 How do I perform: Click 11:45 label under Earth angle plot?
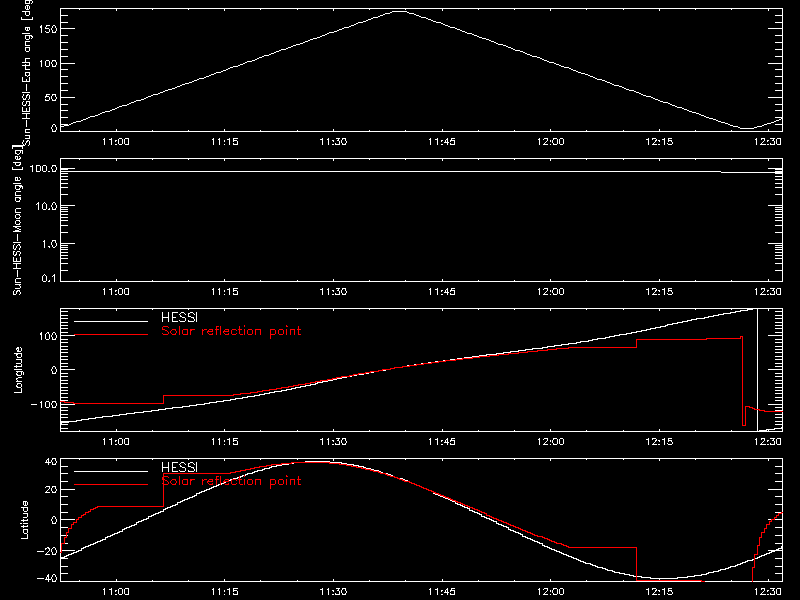[x=442, y=142]
